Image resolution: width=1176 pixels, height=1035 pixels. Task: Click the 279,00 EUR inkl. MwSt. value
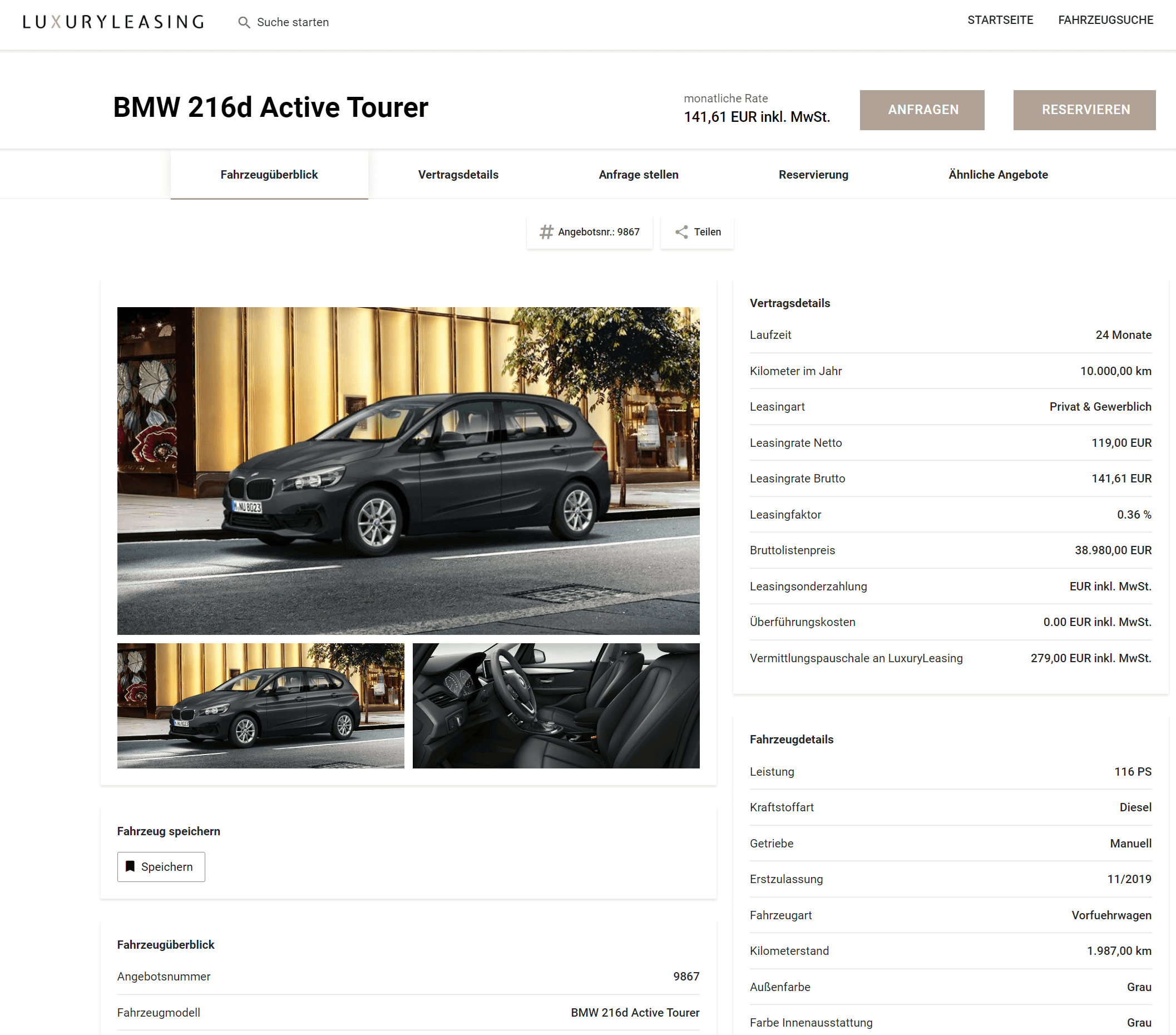point(1091,658)
